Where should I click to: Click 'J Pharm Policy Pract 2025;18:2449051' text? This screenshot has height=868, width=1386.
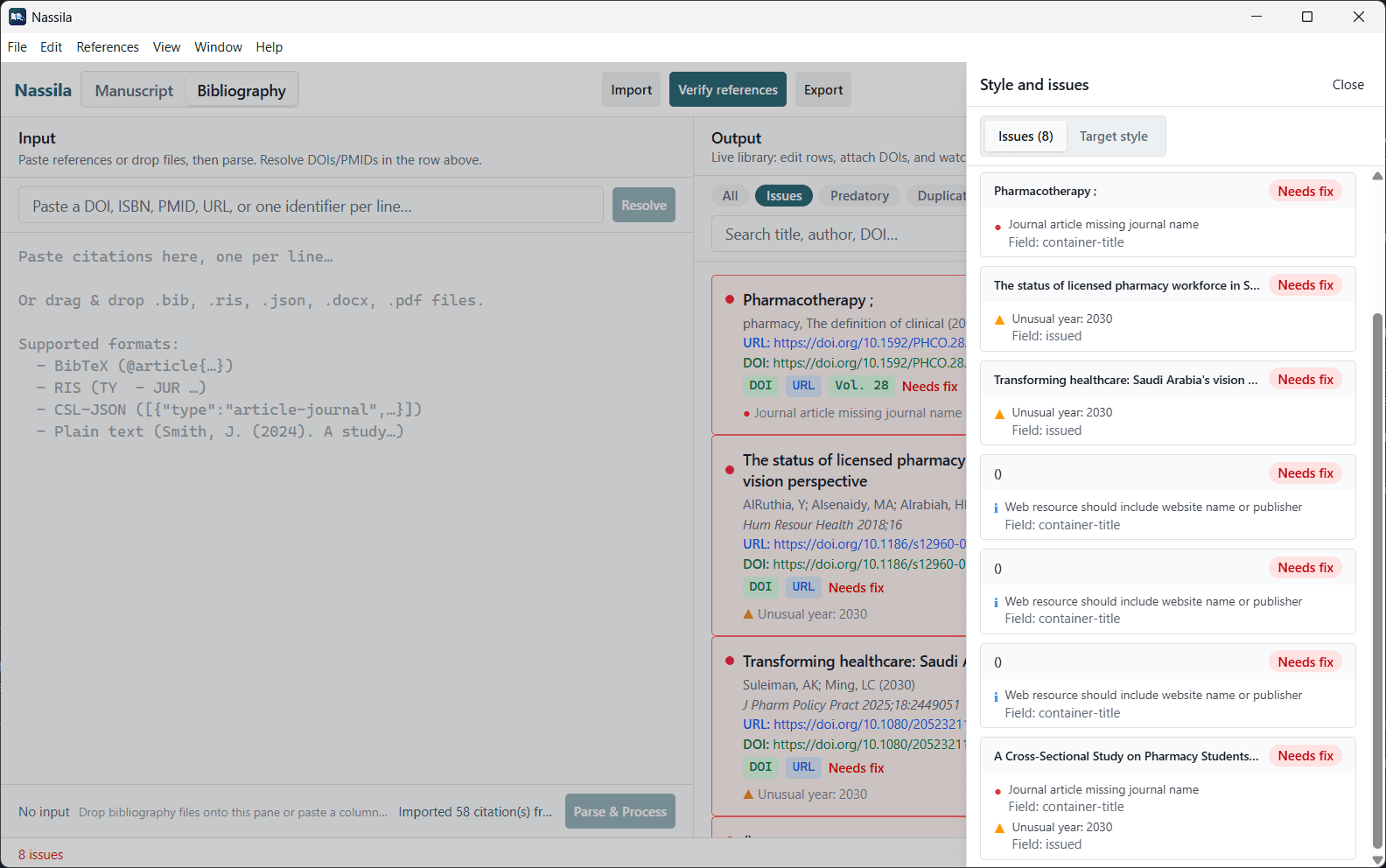click(851, 705)
